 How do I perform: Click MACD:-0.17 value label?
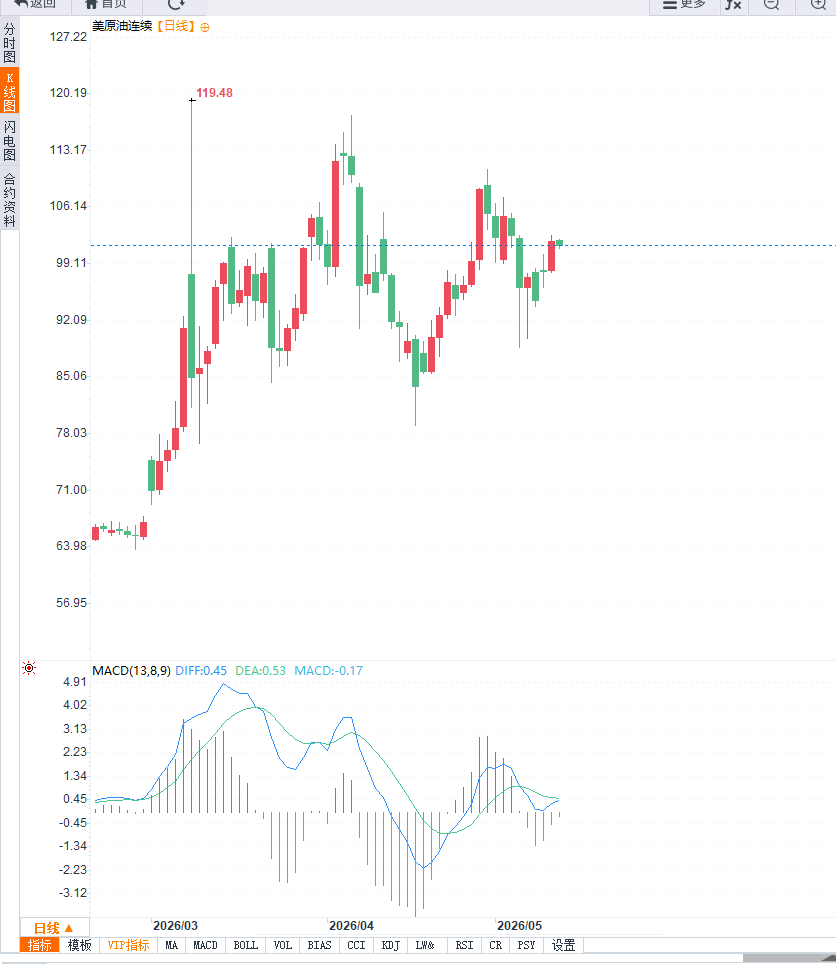[329, 671]
